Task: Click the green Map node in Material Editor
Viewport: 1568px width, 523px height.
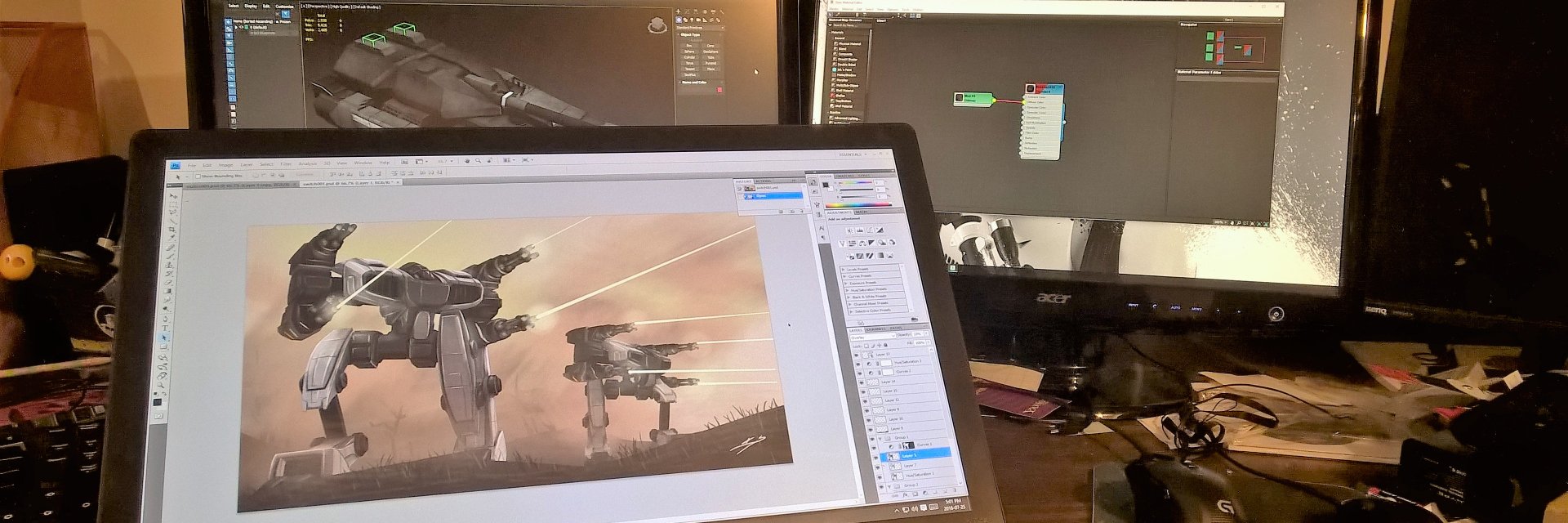Action: (973, 98)
